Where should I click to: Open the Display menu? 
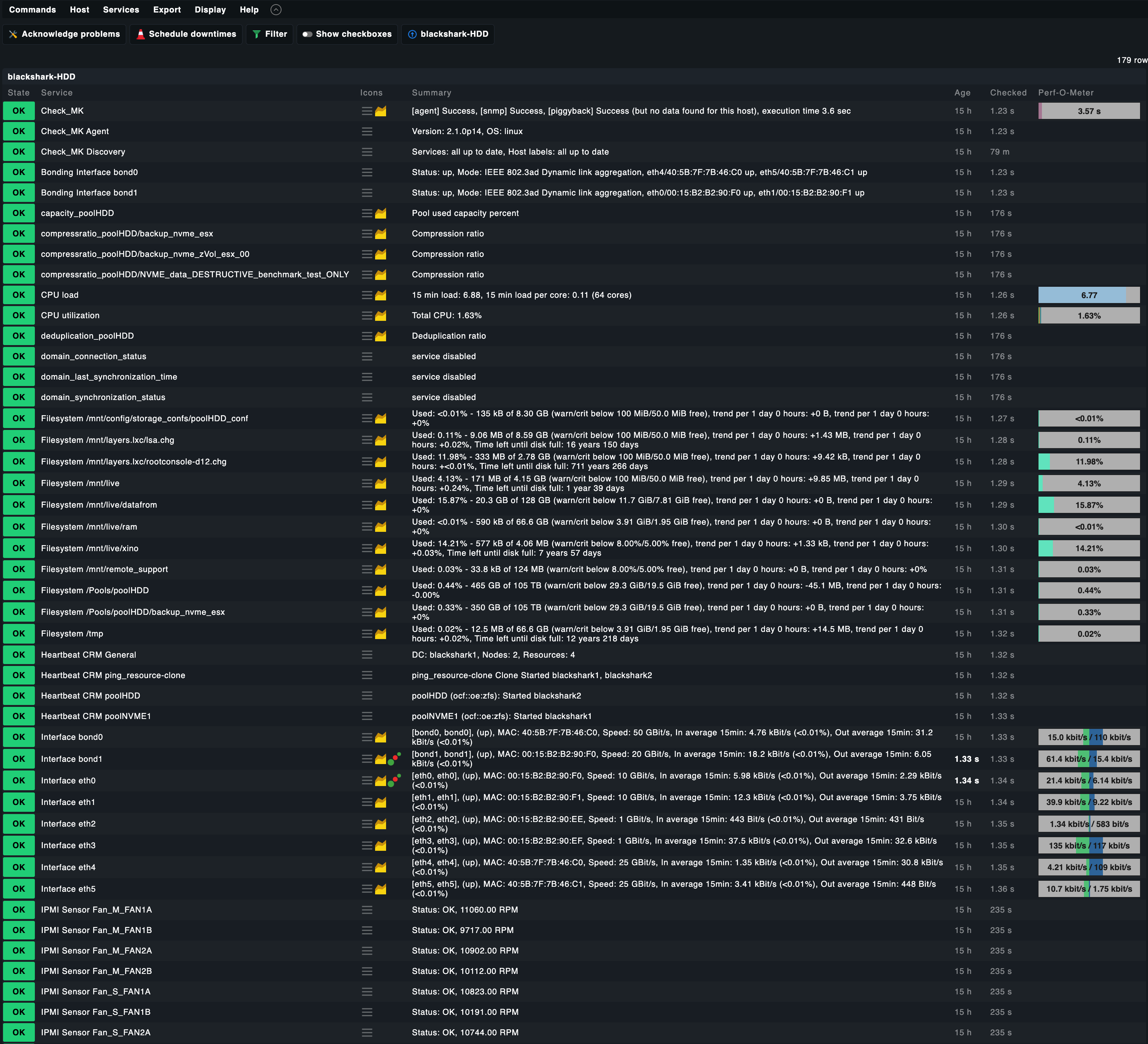[x=210, y=10]
